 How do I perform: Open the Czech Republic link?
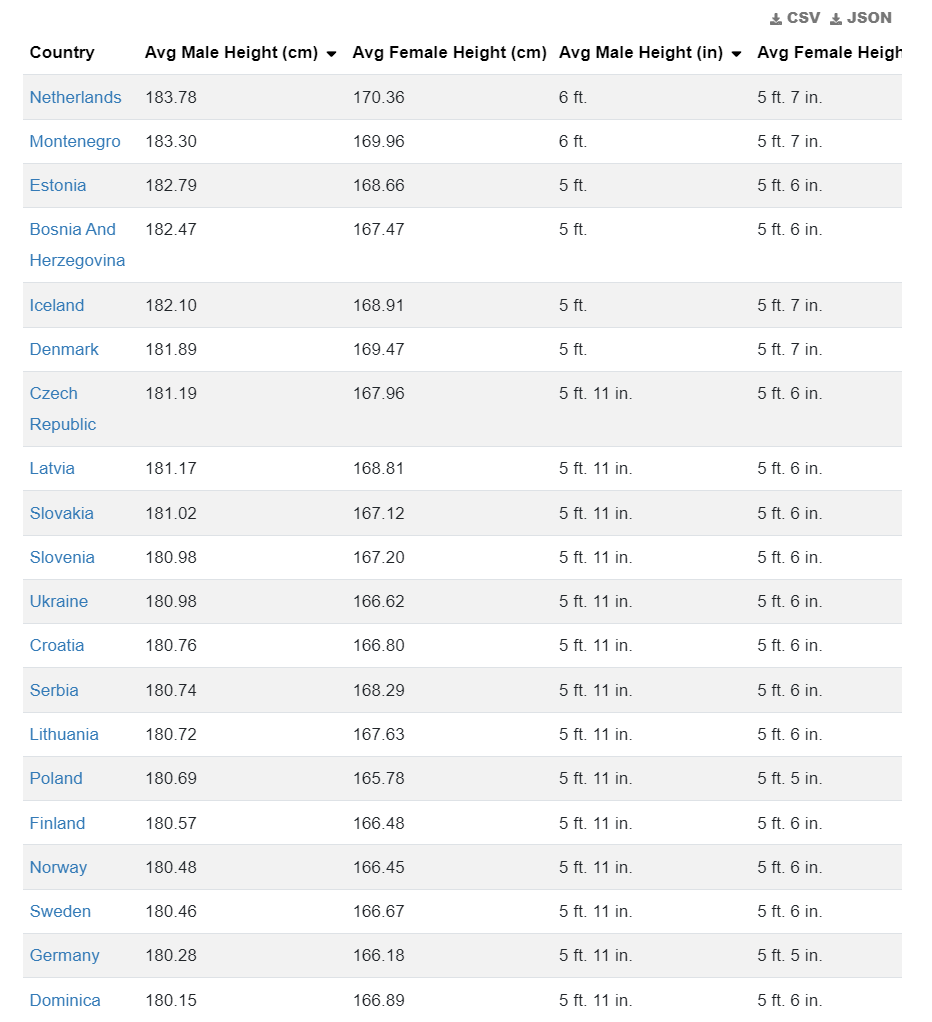[54, 393]
